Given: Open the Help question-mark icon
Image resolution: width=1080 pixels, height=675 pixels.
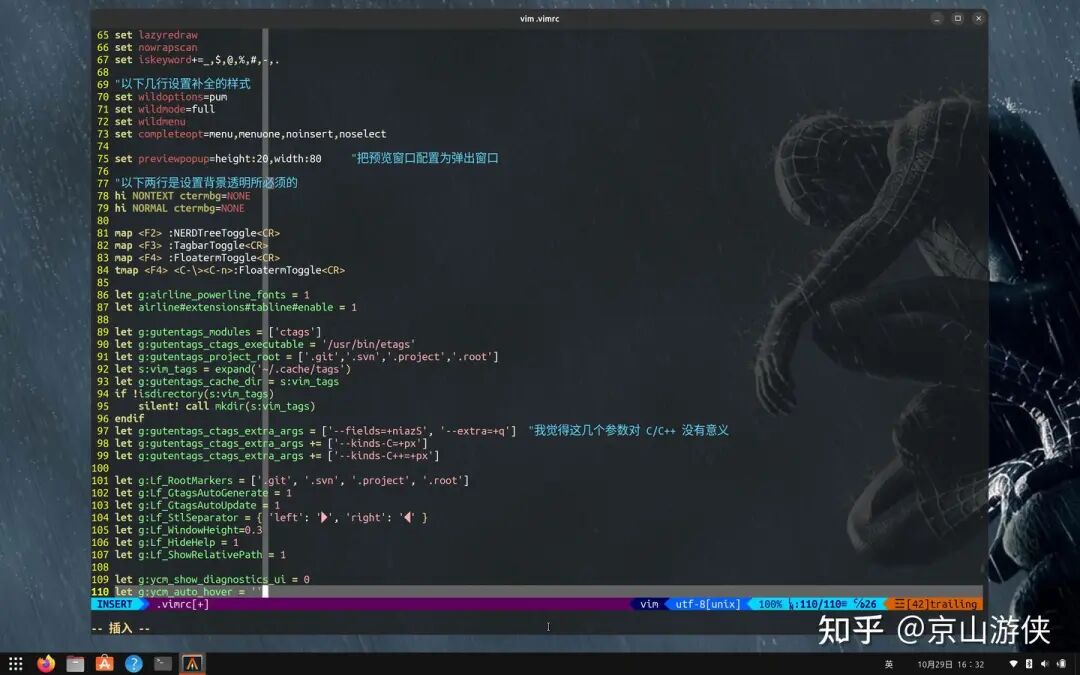Looking at the screenshot, I should click(x=134, y=663).
